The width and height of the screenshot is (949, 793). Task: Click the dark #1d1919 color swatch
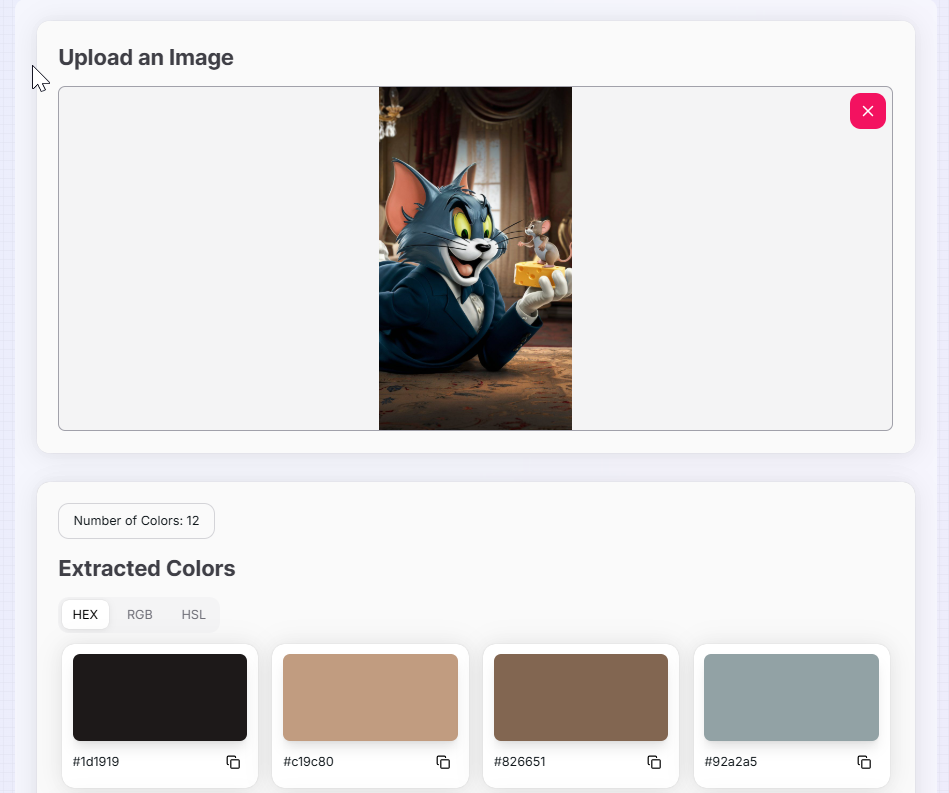159,696
